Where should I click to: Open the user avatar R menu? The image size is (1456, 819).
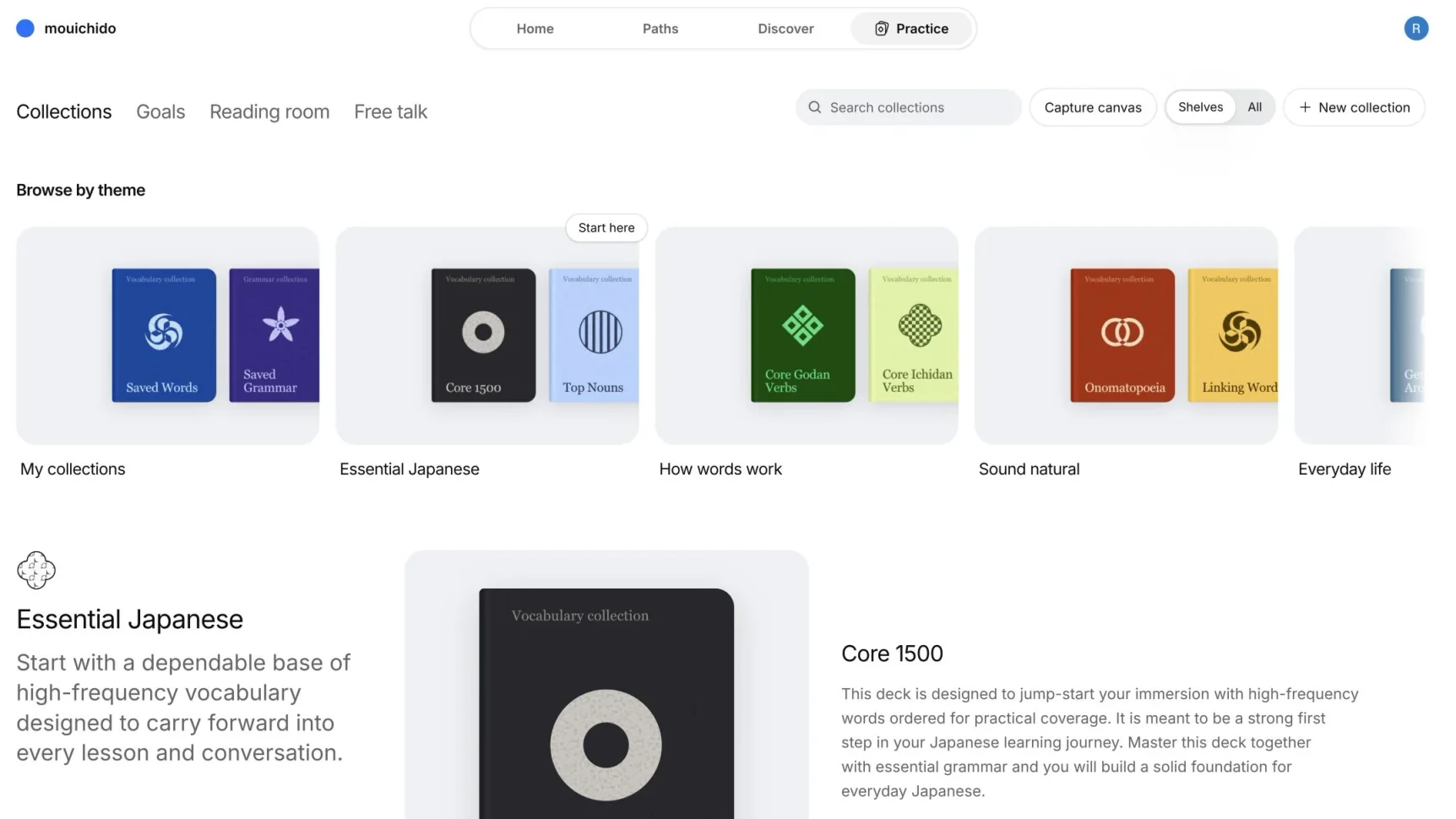coord(1415,29)
